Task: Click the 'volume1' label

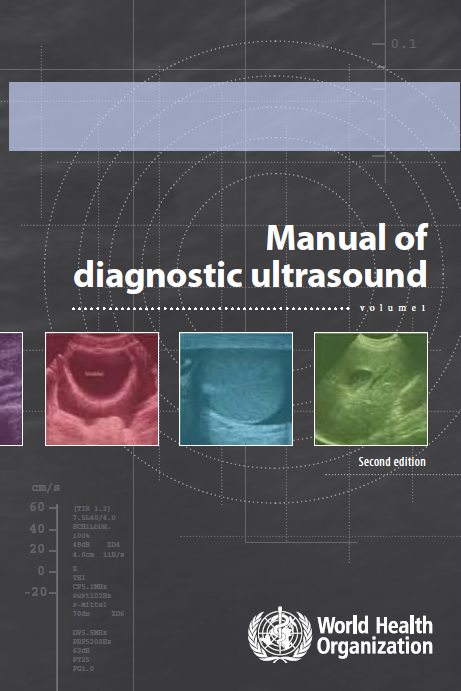Action: click(393, 308)
